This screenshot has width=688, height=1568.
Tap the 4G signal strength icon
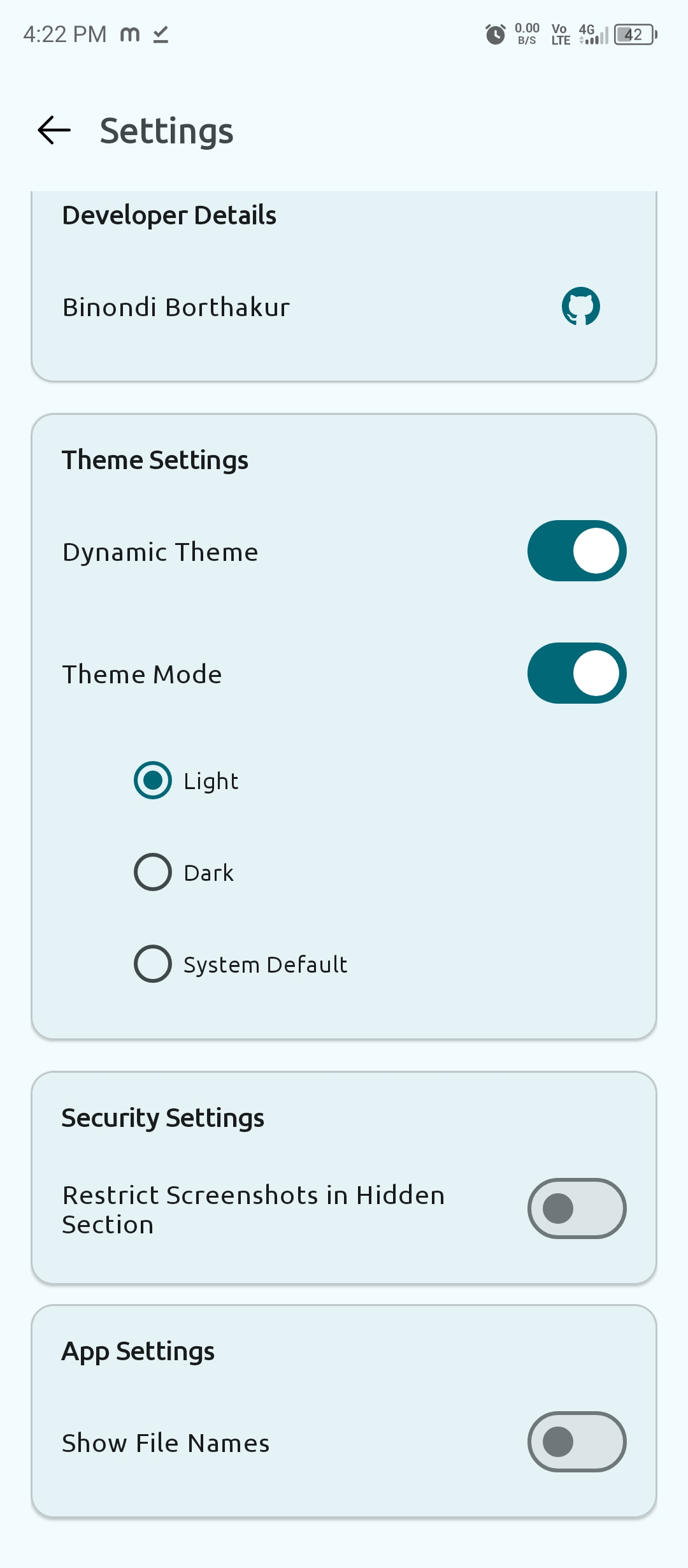click(593, 34)
